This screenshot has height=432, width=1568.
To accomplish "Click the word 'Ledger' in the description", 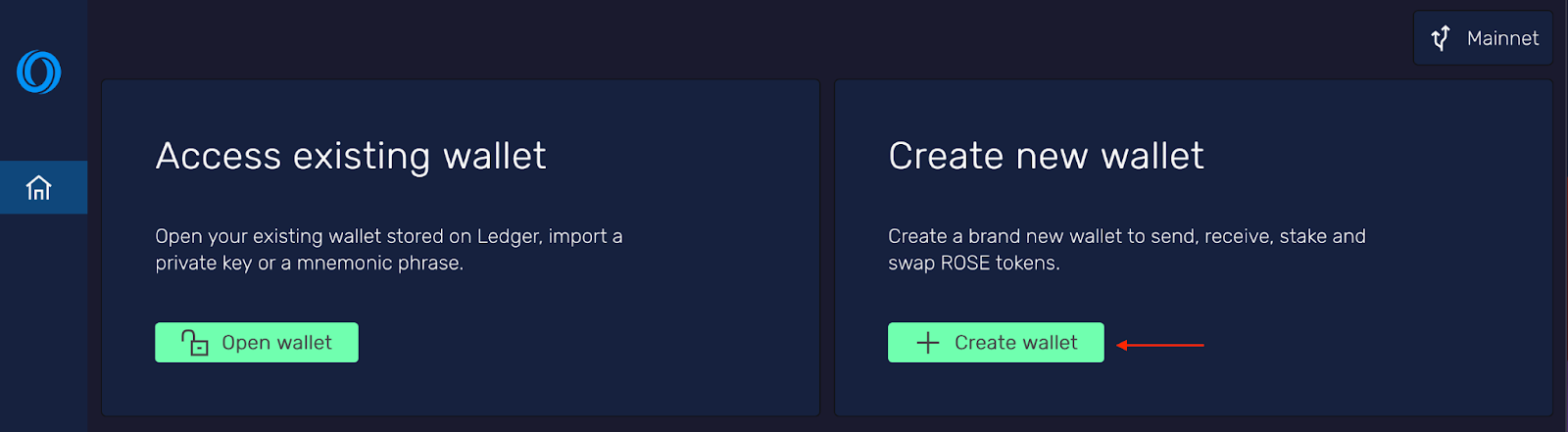I will click(508, 237).
